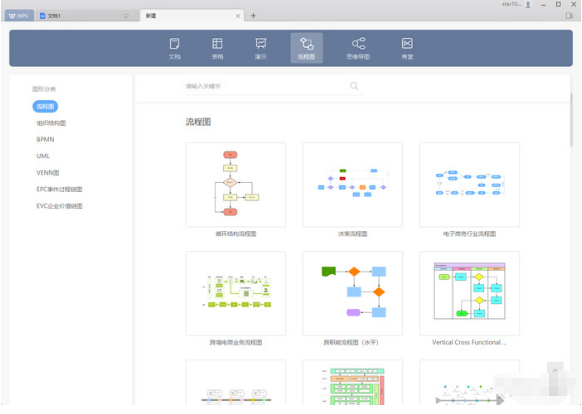This screenshot has width=582, height=414.
Task: Click the small icon on 文档1 tab
Action: pyautogui.click(x=126, y=16)
